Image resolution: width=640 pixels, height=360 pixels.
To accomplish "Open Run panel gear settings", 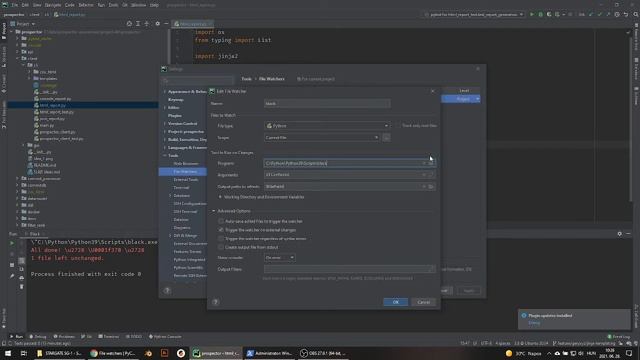I will click(620, 233).
